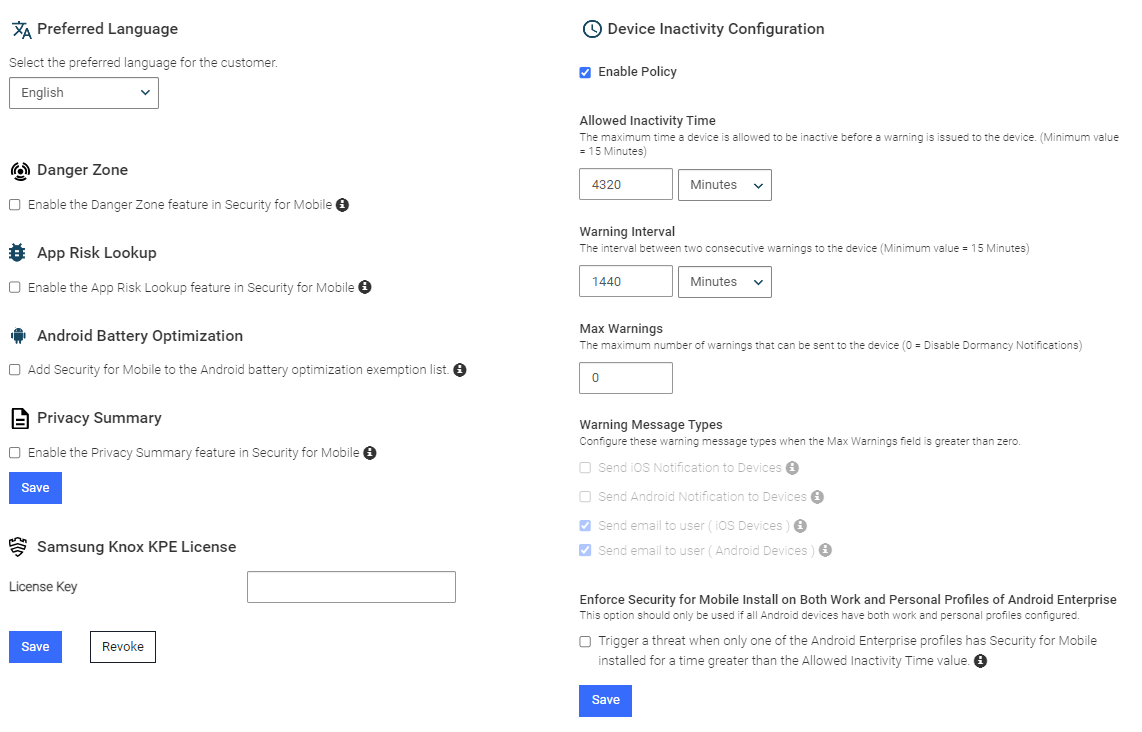Click the Save button under Device Inactivity Configuration
The height and width of the screenshot is (732, 1142).
click(604, 700)
